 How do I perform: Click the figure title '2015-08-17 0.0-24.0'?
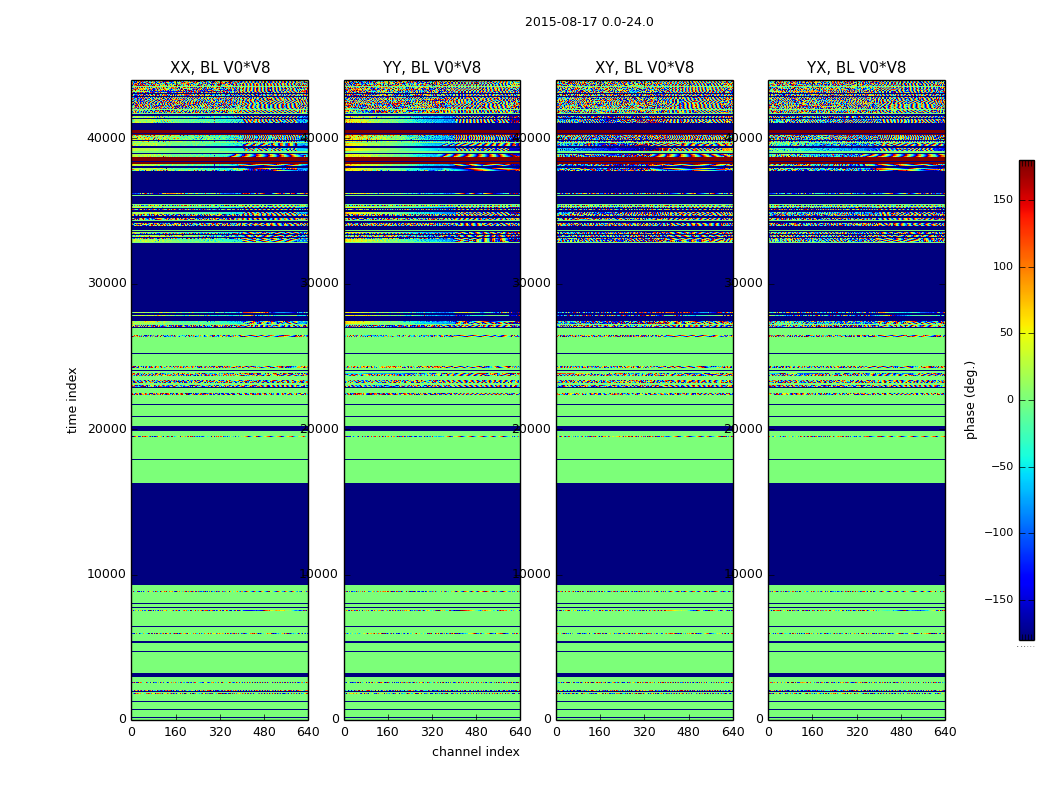tap(589, 22)
